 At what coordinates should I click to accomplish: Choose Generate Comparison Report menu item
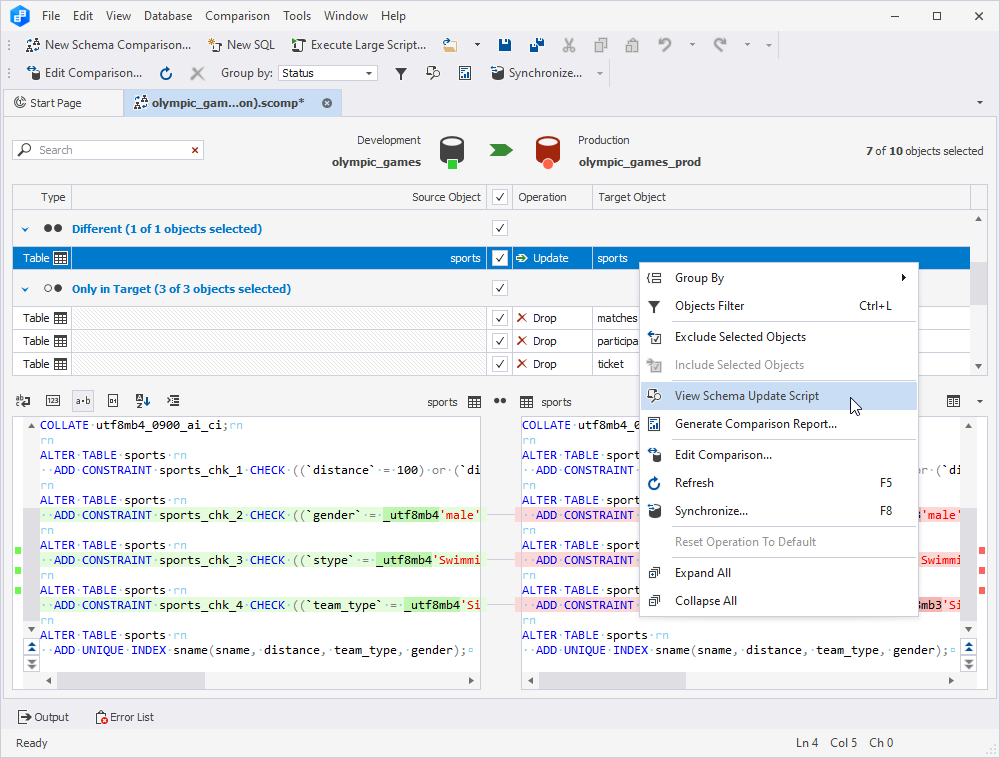click(x=778, y=424)
